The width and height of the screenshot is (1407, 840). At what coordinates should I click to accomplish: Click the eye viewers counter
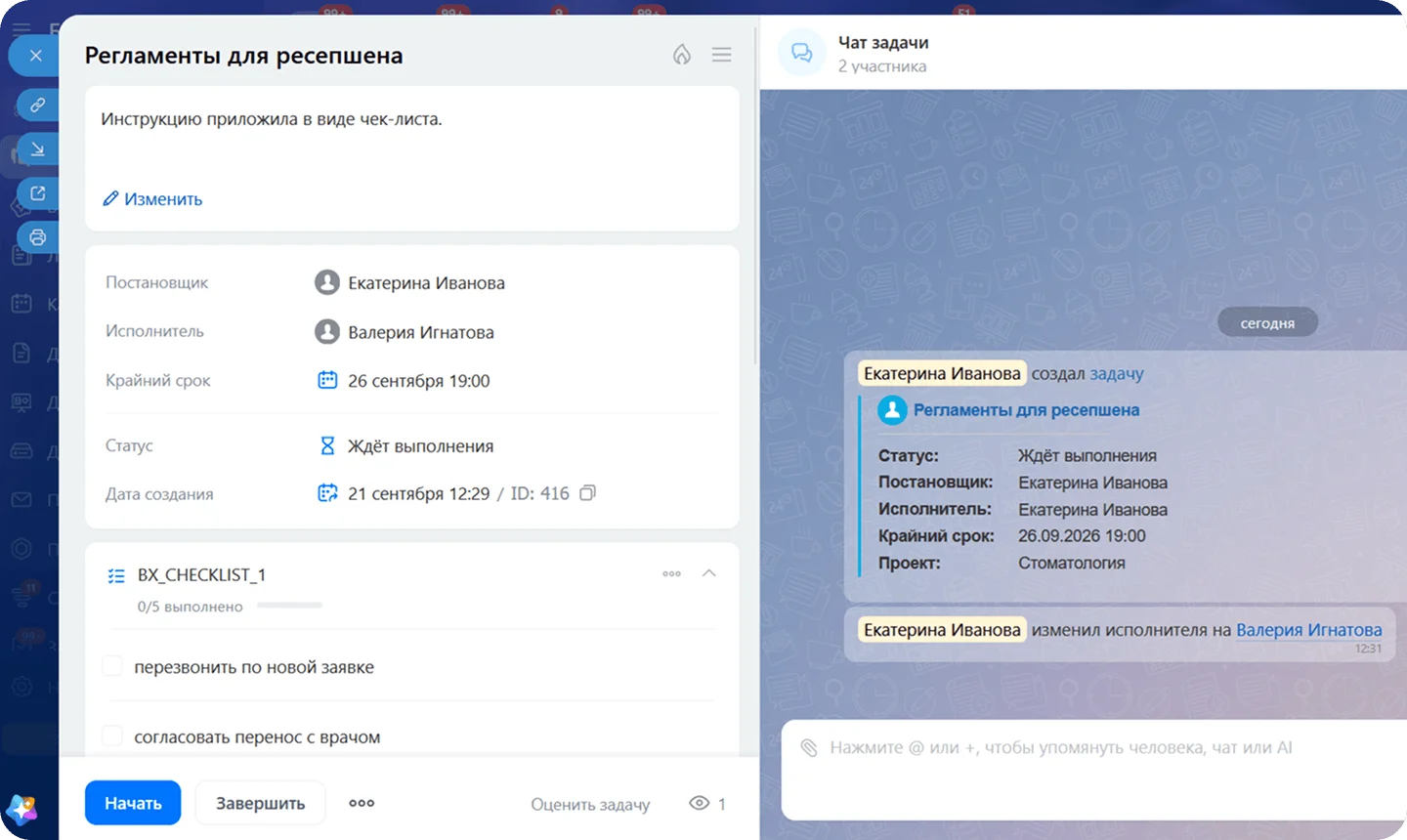point(707,803)
